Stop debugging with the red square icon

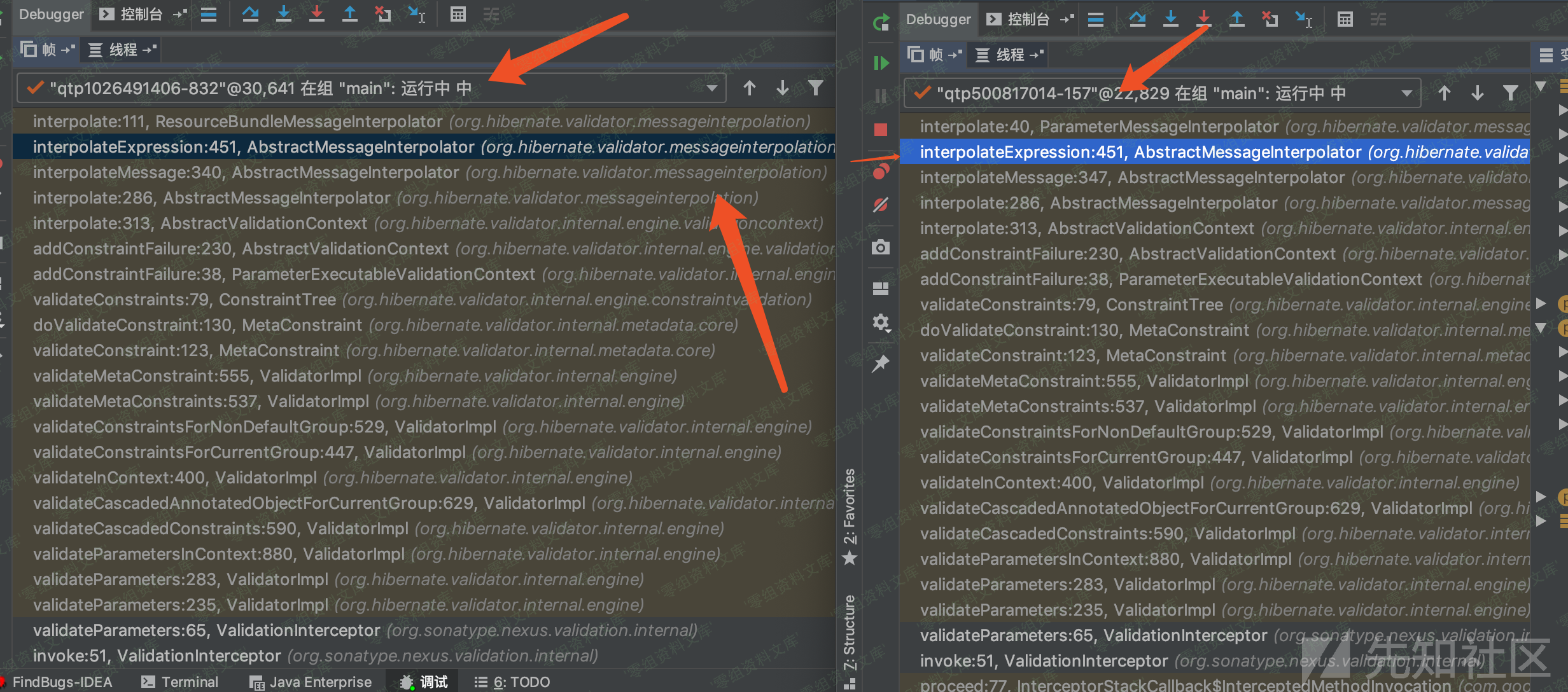coord(881,130)
